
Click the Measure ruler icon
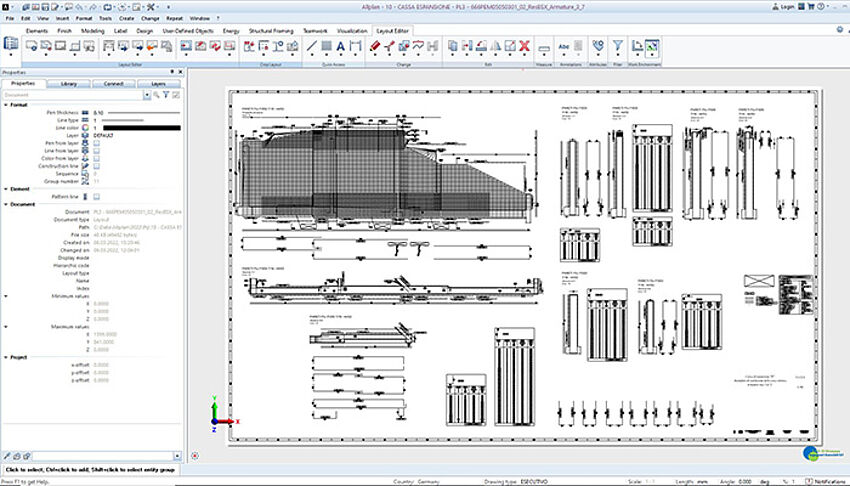pos(545,46)
